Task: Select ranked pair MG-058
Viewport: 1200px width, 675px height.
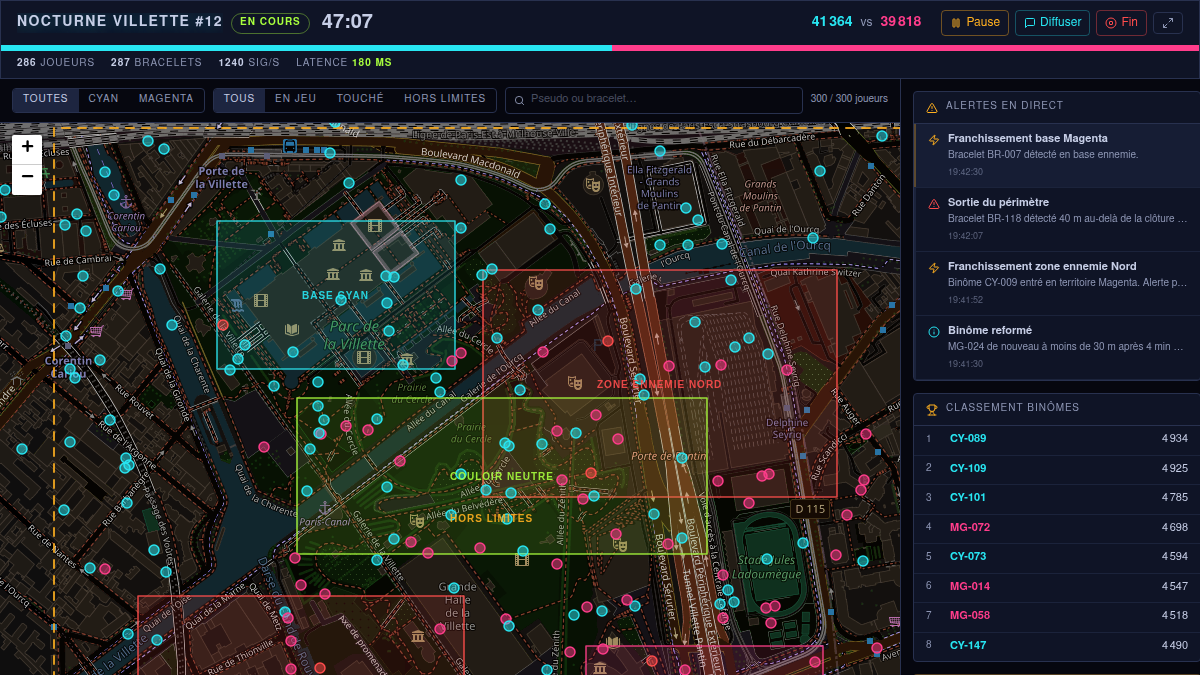Action: (1057, 616)
